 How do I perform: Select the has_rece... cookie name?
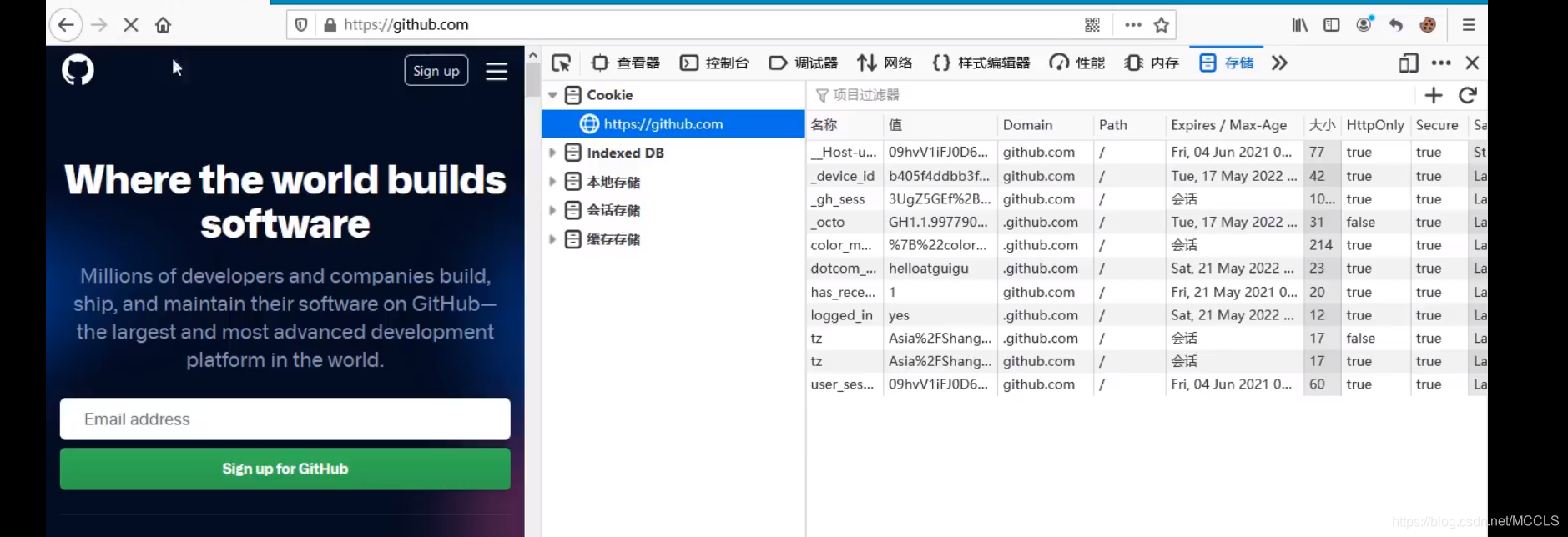(843, 292)
